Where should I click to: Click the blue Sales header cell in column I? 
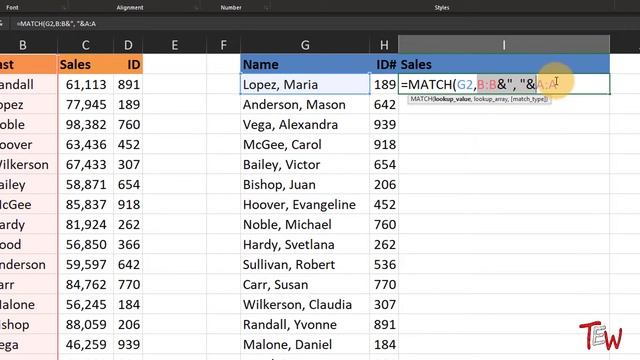point(504,64)
